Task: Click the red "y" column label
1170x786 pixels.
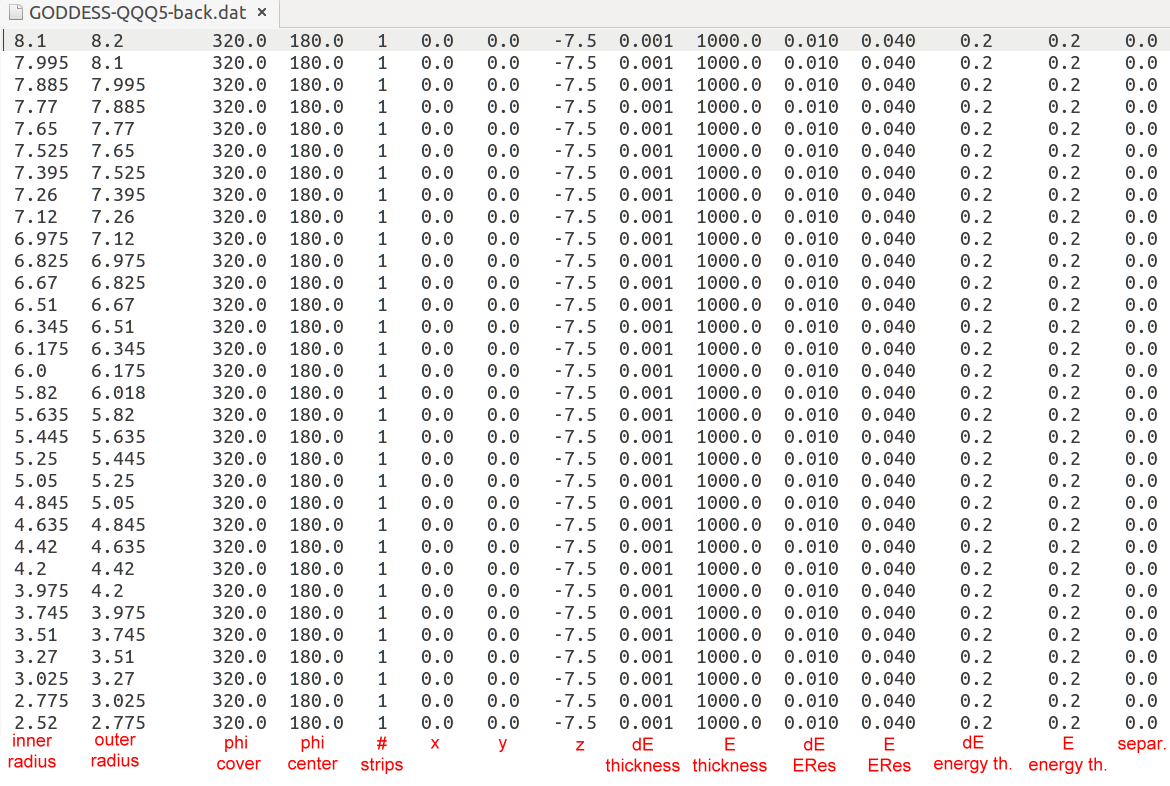Action: click(x=502, y=744)
